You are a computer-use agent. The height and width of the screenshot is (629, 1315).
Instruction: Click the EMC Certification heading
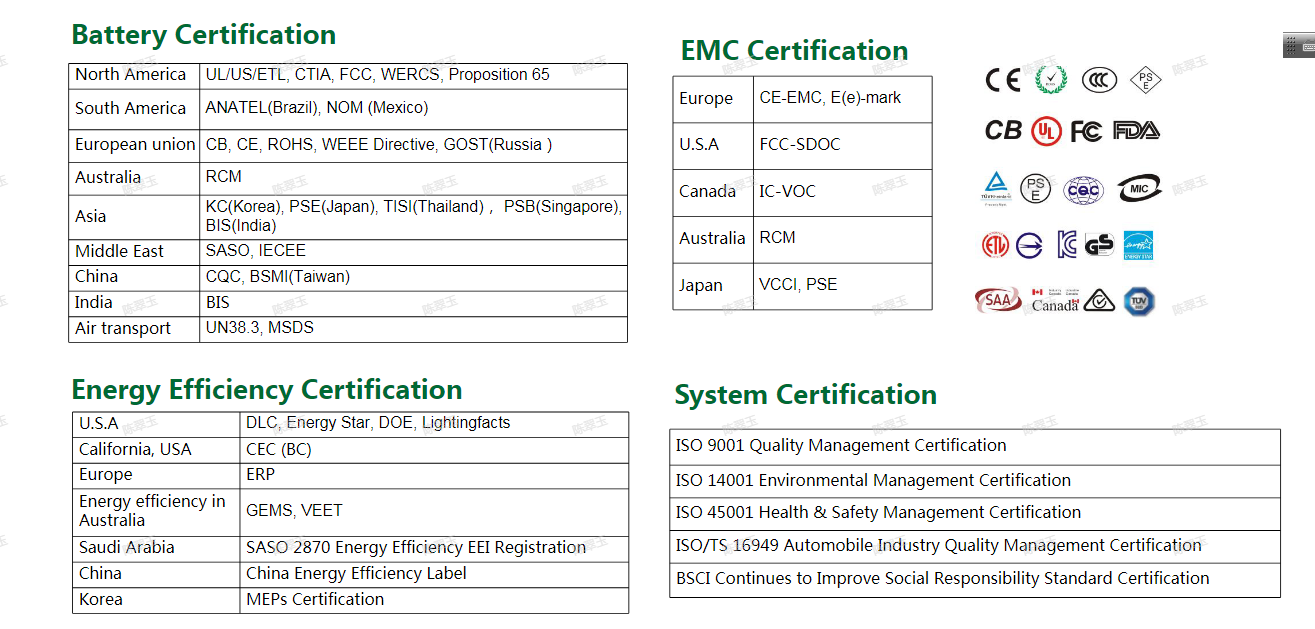point(794,51)
